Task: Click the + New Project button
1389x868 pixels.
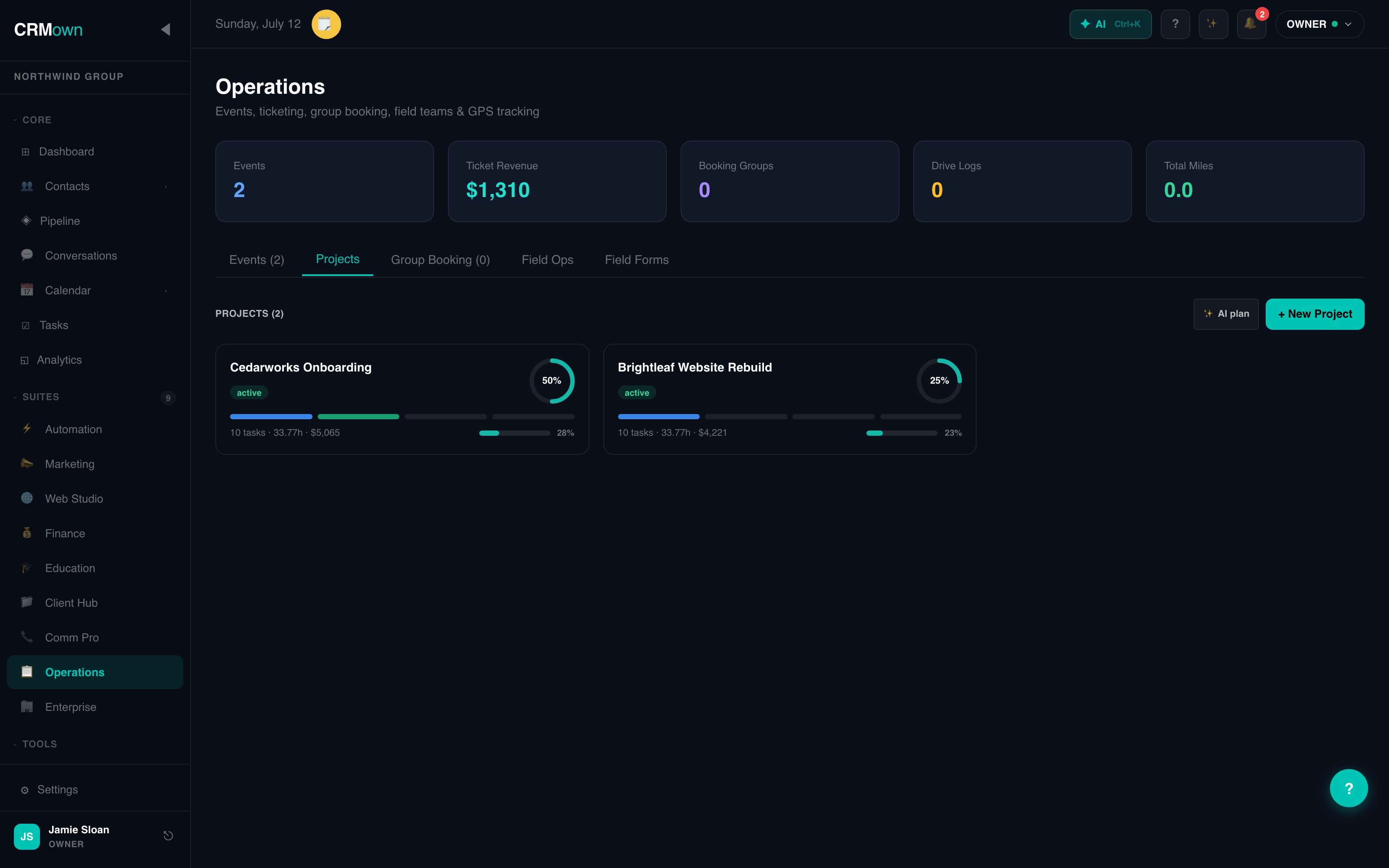Action: point(1314,313)
